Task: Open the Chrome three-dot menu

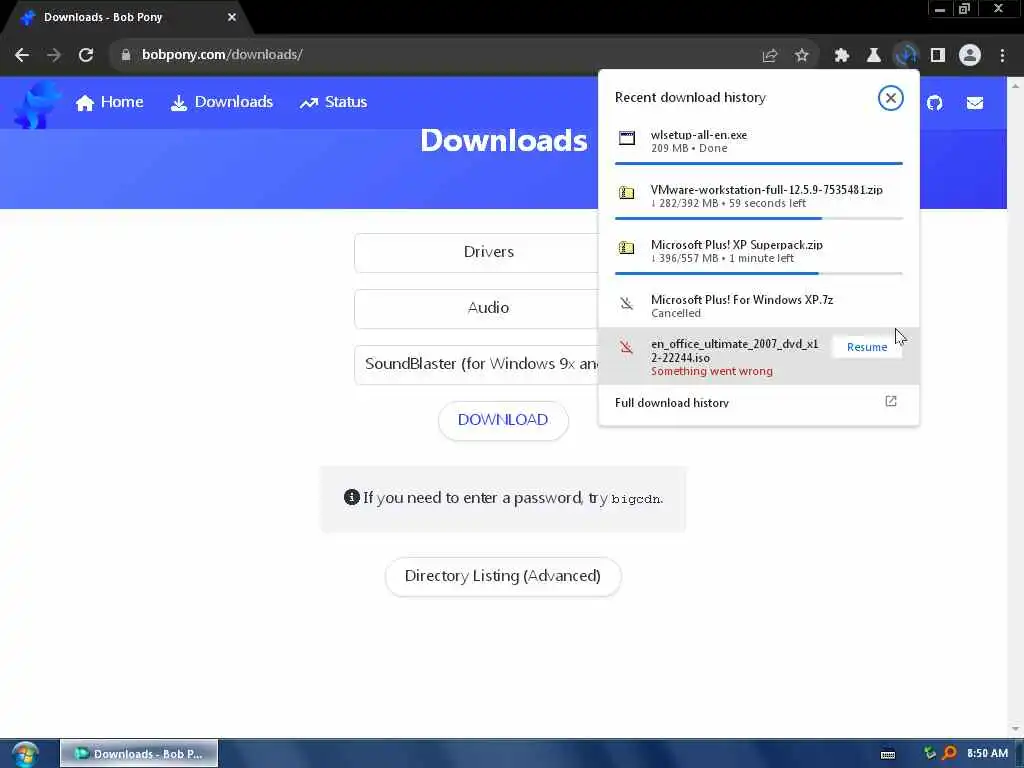Action: pos(1002,56)
